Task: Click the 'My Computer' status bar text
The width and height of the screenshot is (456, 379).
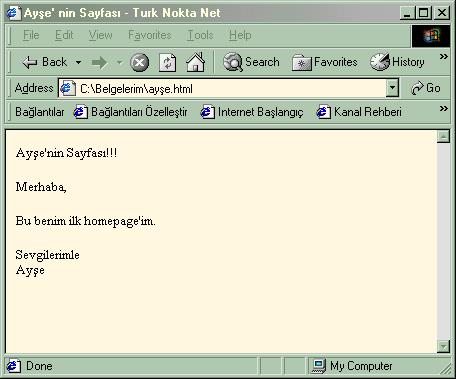Action: pyautogui.click(x=361, y=366)
